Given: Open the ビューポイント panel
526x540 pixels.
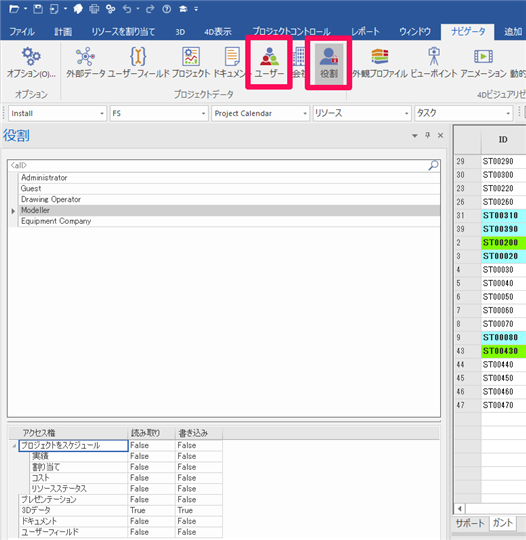Looking at the screenshot, I should (x=434, y=63).
